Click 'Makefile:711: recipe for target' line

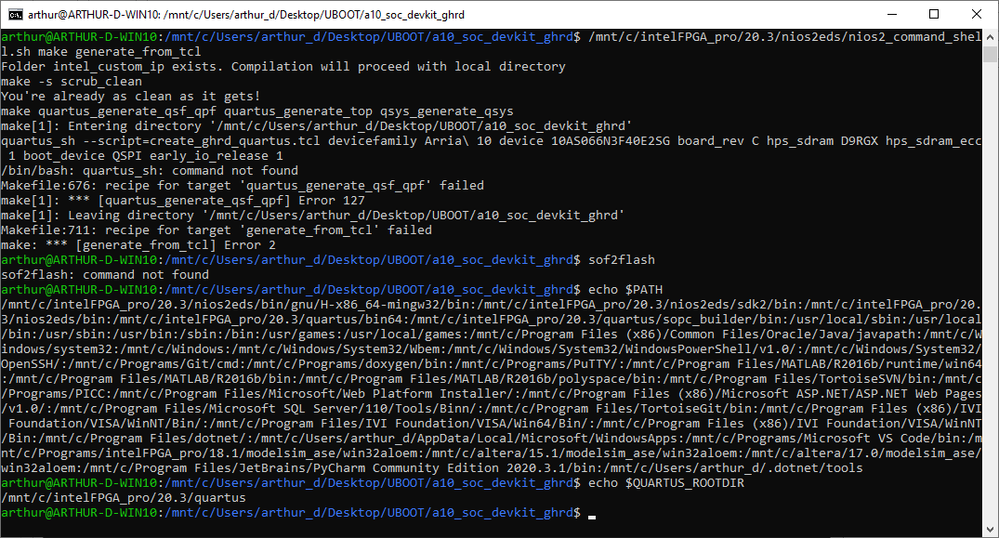(216, 230)
